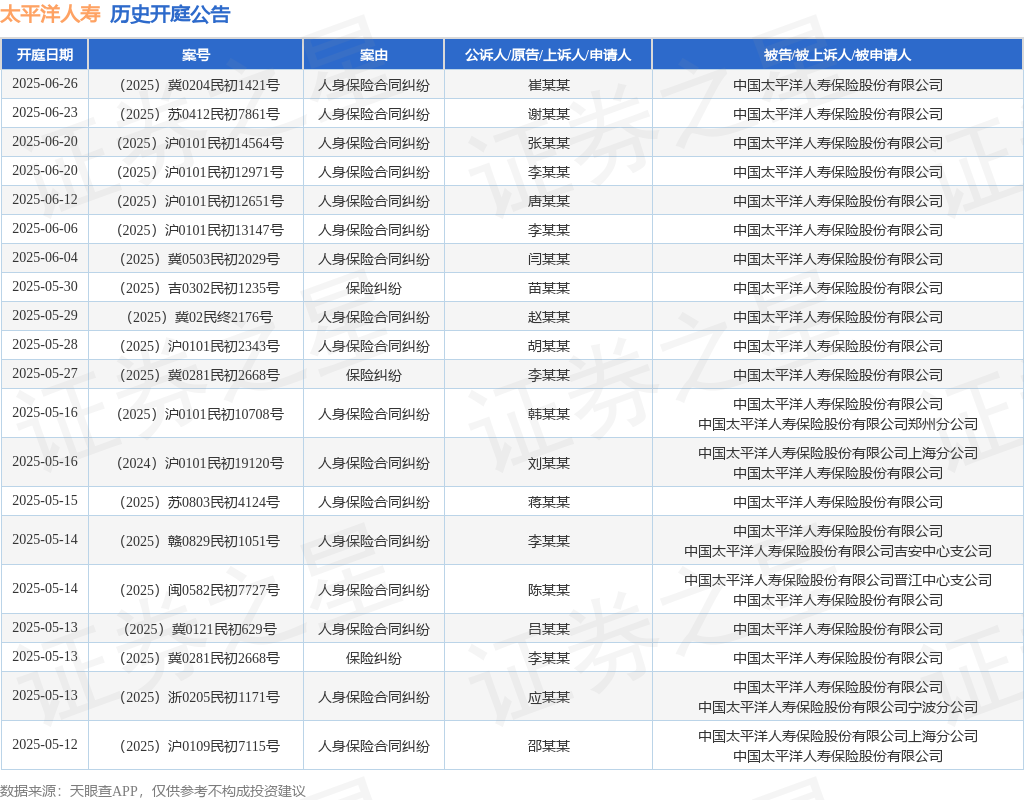The image size is (1024, 800).
Task: Select case number 冀02民终2176号
Action: [199, 317]
